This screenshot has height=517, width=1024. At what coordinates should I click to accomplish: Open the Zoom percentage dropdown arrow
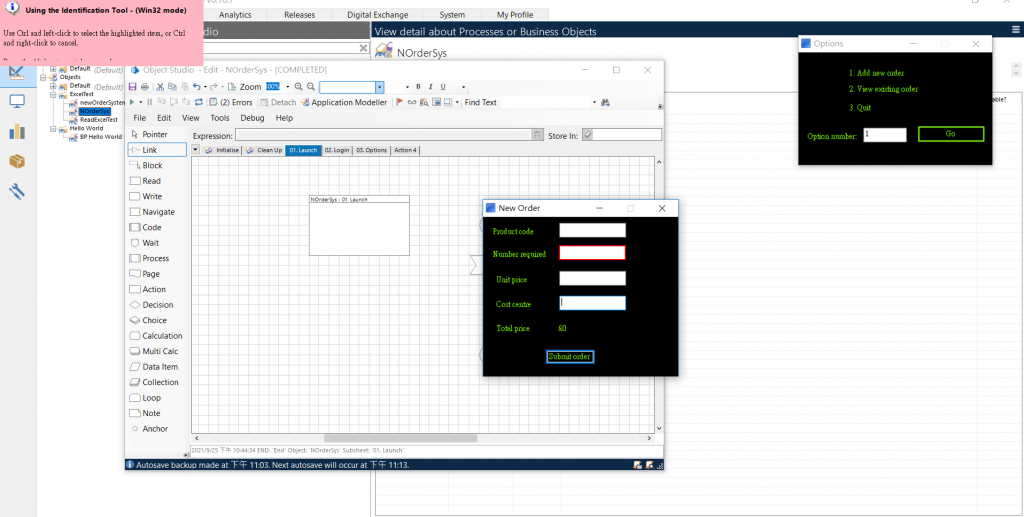coord(287,87)
